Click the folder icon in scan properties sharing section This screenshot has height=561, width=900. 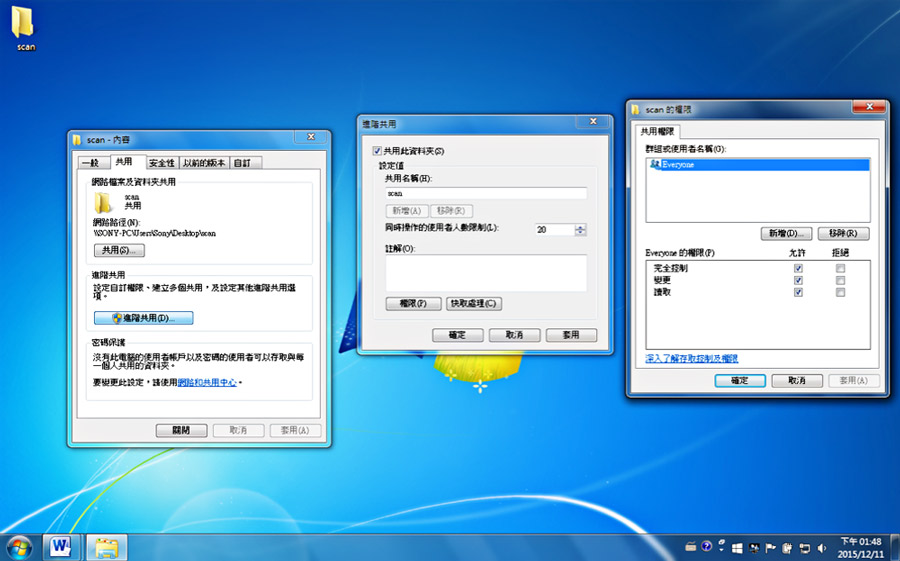tap(103, 203)
